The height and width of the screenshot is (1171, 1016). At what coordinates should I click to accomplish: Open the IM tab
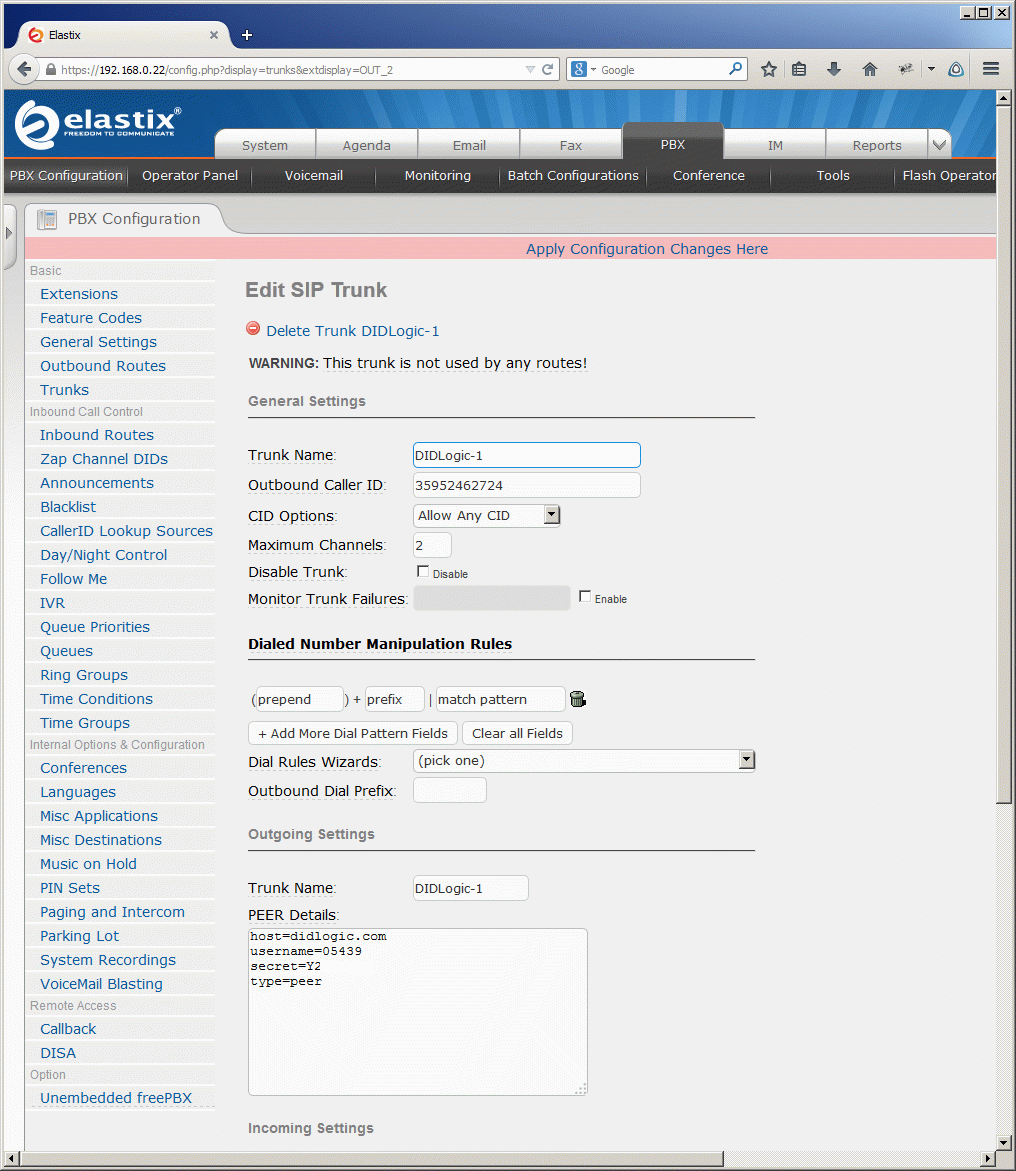(x=775, y=145)
